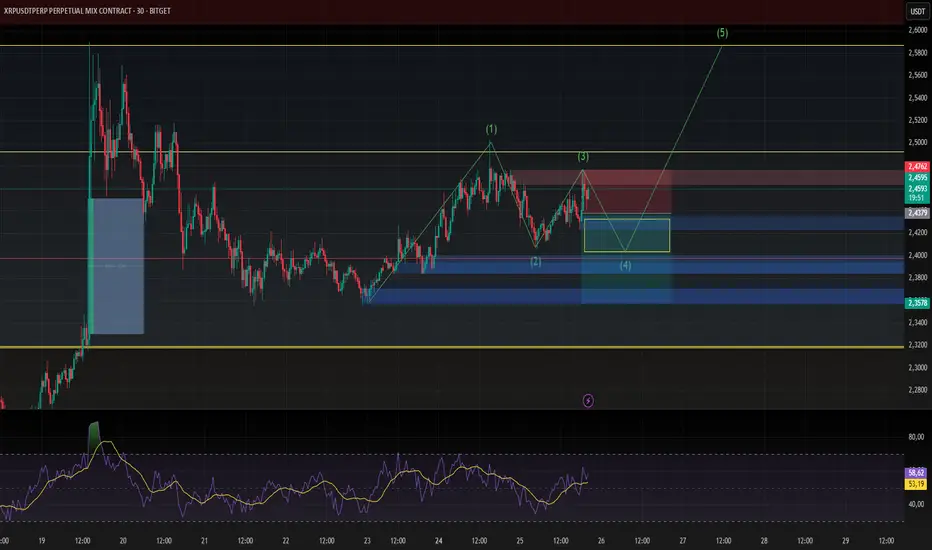Click date 29 on the time axis
This screenshot has width=932, height=550.
tap(846, 541)
